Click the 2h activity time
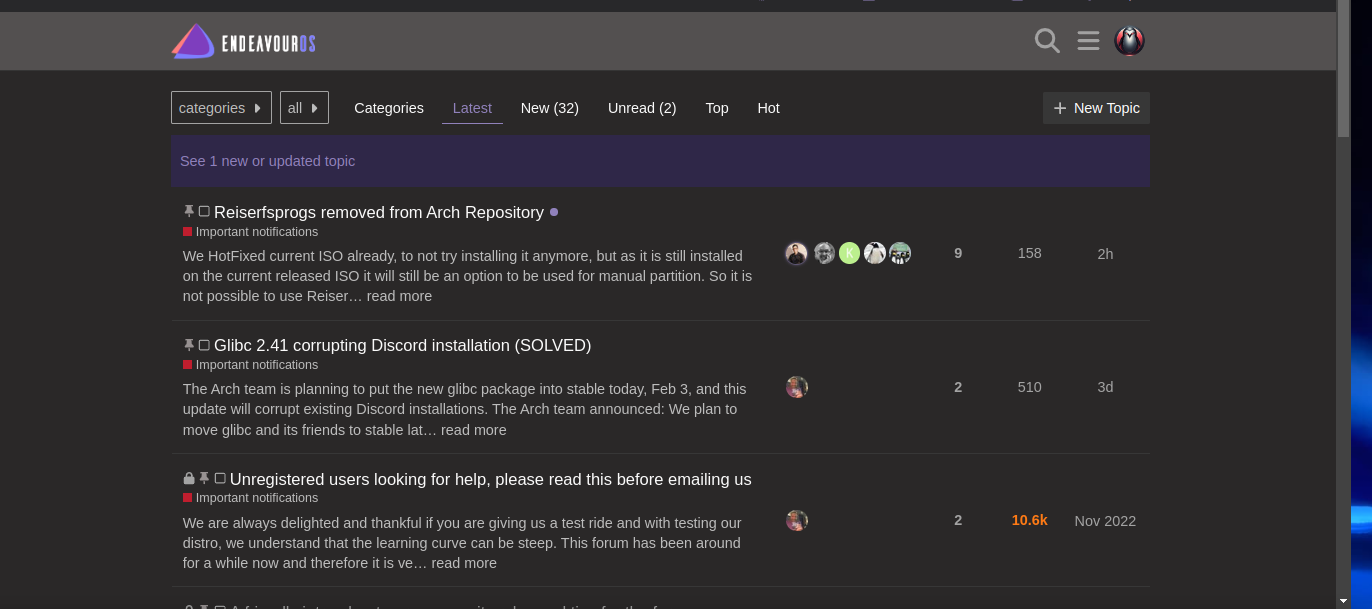Viewport: 1372px width, 609px height. (1105, 254)
